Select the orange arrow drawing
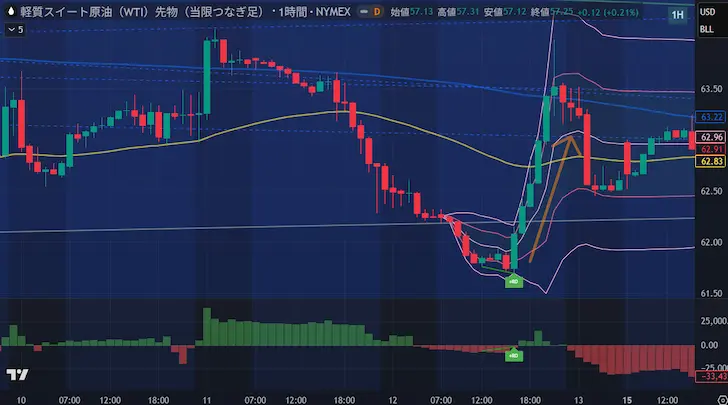Image resolution: width=728 pixels, height=405 pixels. click(552, 196)
